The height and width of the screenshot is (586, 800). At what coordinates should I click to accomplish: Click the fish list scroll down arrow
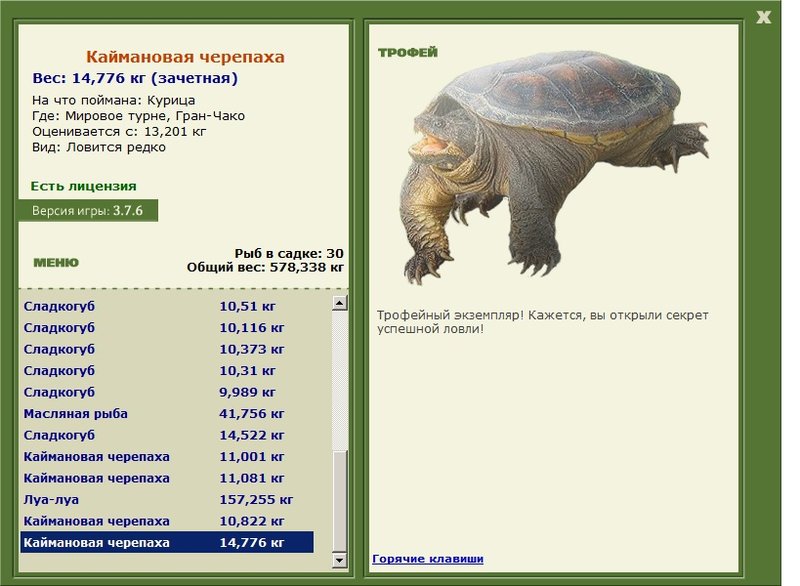click(340, 560)
